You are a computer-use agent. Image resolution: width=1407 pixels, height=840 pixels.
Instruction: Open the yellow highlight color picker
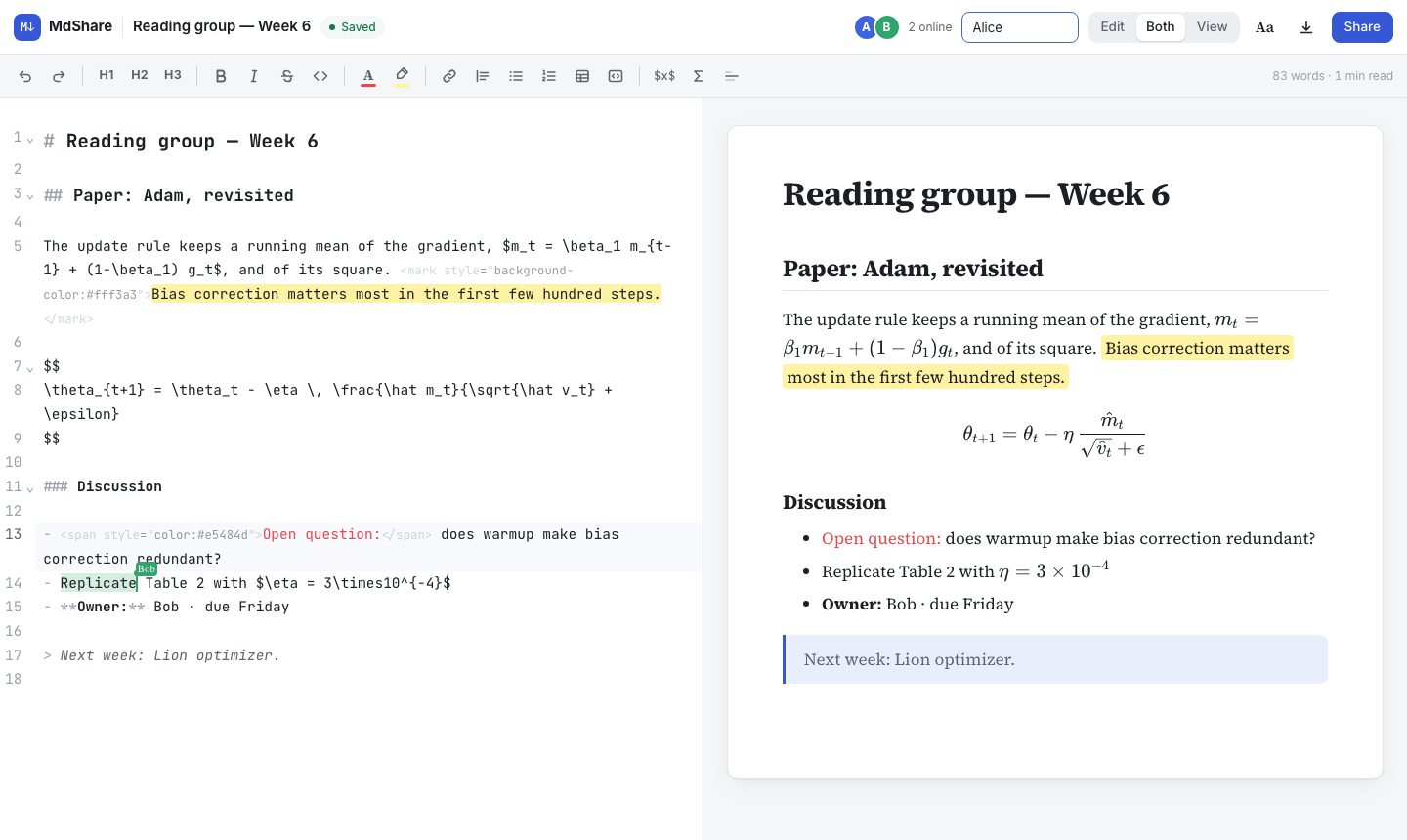(x=402, y=76)
